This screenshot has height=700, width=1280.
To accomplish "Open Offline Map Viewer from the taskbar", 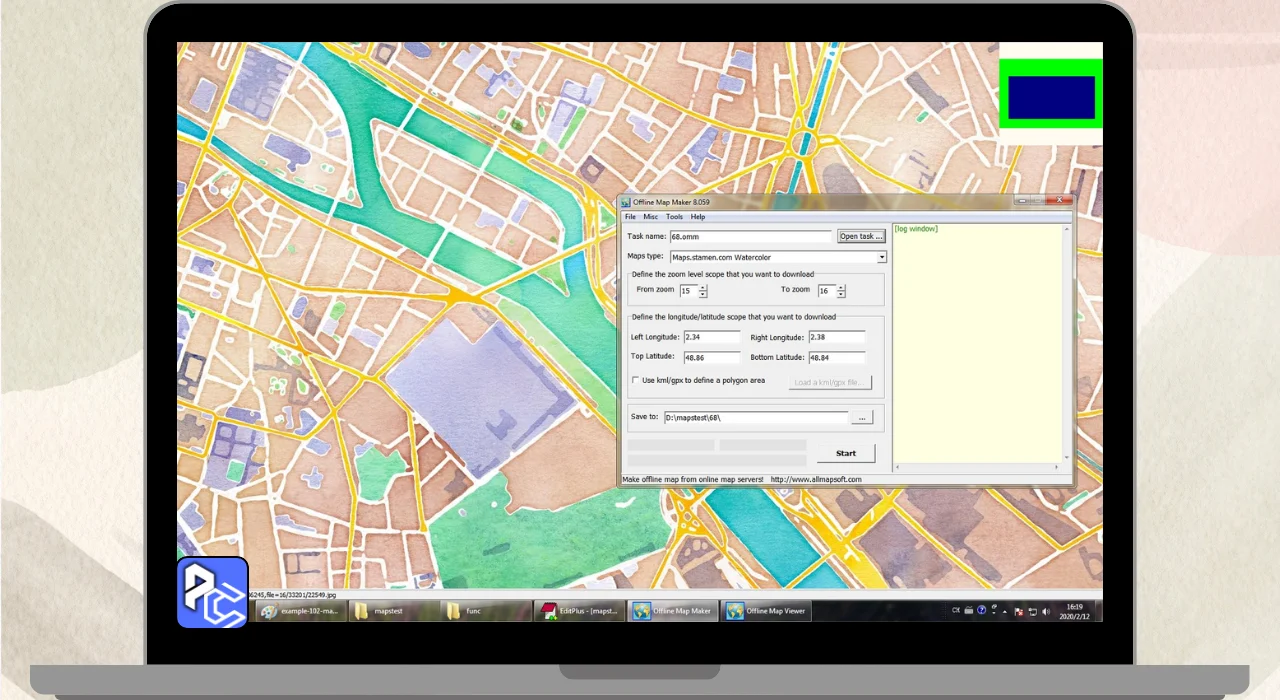I will pos(766,611).
